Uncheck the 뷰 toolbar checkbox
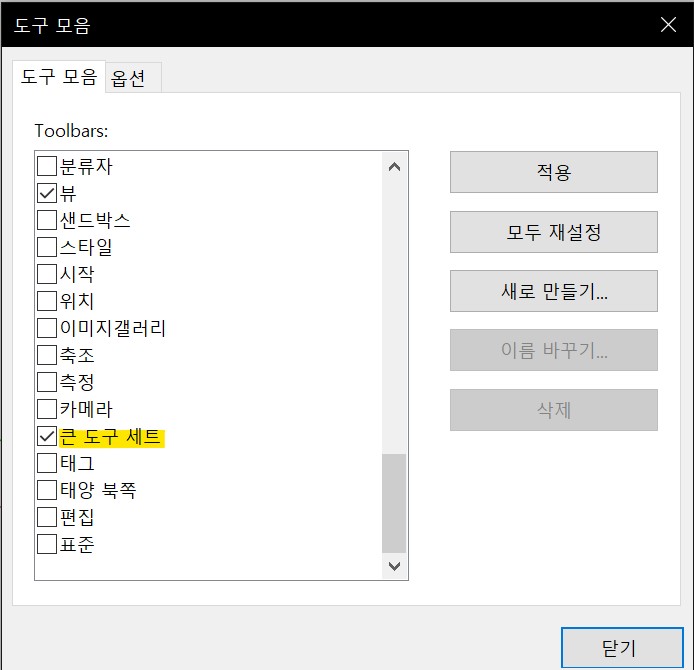Image resolution: width=694 pixels, height=670 pixels. 47,193
